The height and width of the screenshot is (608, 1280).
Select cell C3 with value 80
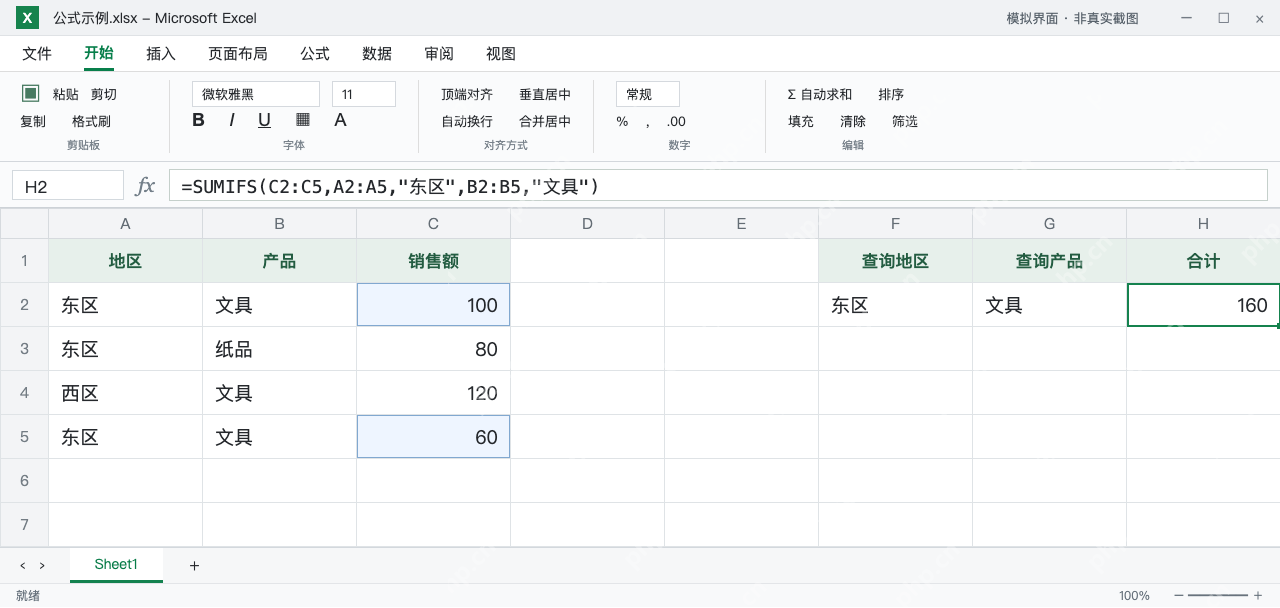pyautogui.click(x=433, y=349)
